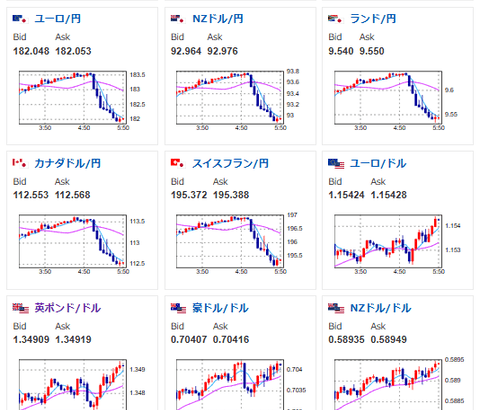The height and width of the screenshot is (410, 480).
Task: Open the ユーロ/円 currency pair link
Action: (58, 19)
